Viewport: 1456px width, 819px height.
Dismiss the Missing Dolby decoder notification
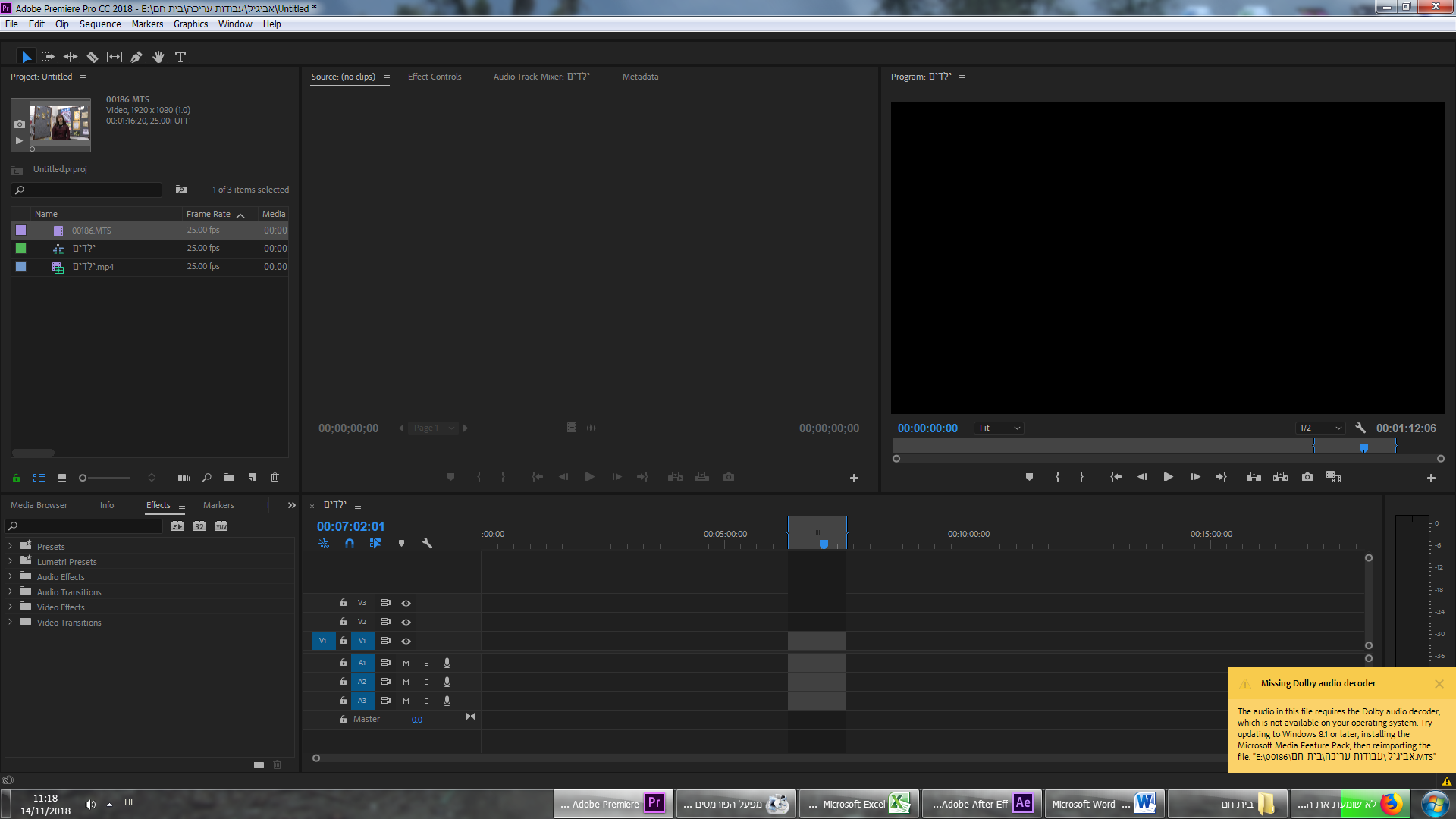pyautogui.click(x=1439, y=684)
